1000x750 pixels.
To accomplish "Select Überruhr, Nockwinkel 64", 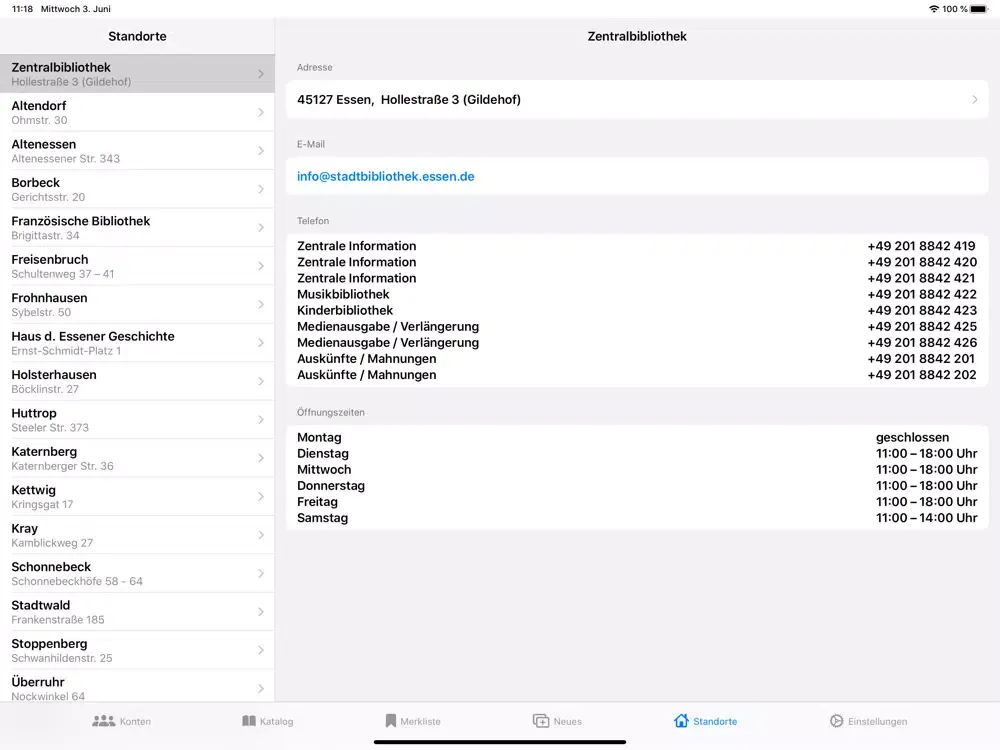I will (x=137, y=688).
